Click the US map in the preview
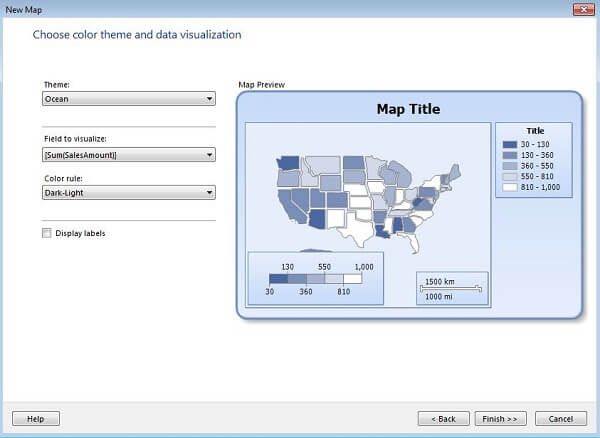Viewport: 600px width, 438px height. click(368, 203)
